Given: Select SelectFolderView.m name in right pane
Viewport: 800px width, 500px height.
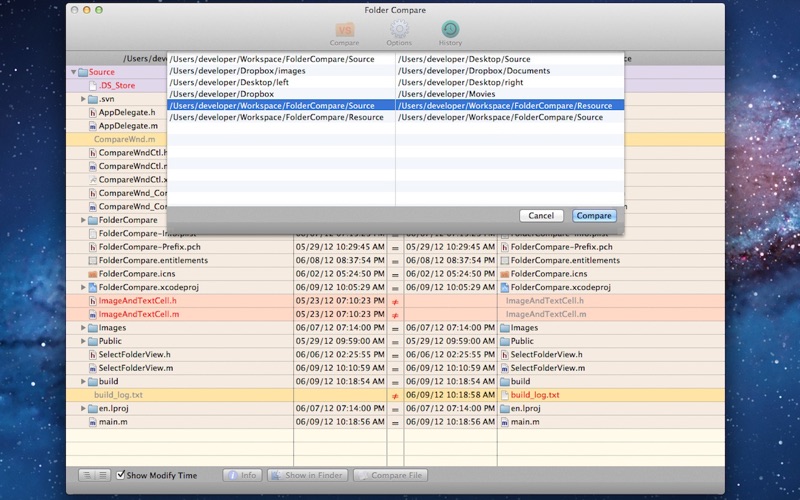Looking at the screenshot, I should pyautogui.click(x=548, y=368).
